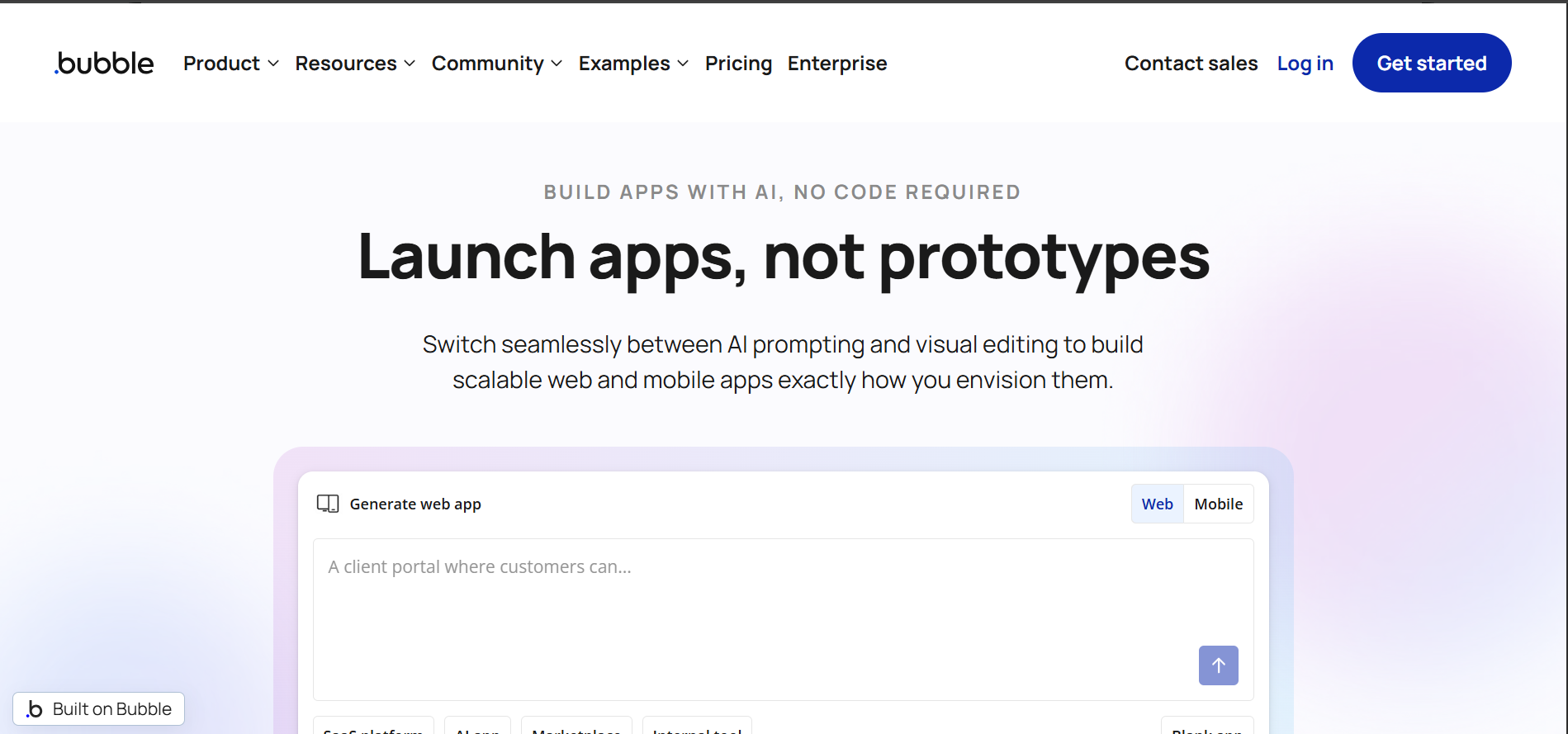Click the Get started button
The image size is (1568, 734).
(x=1432, y=63)
